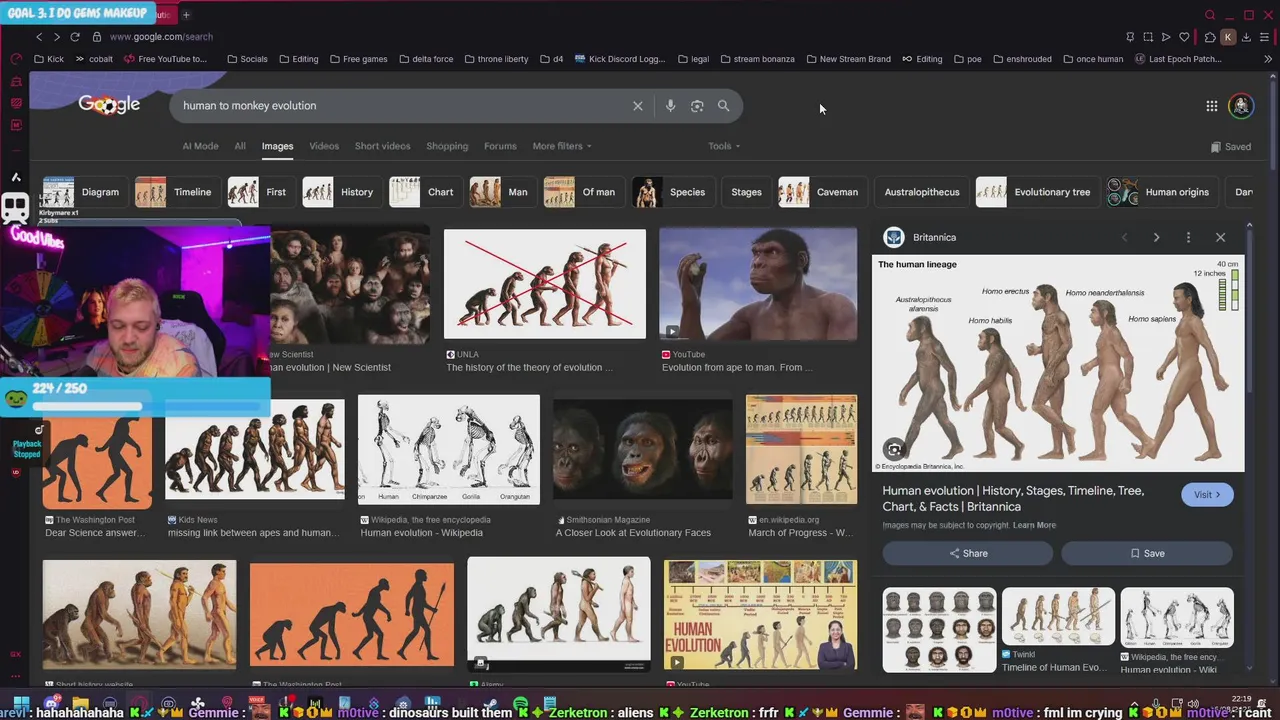
Task: Select the Human origins filter chip
Action: tap(1162, 192)
